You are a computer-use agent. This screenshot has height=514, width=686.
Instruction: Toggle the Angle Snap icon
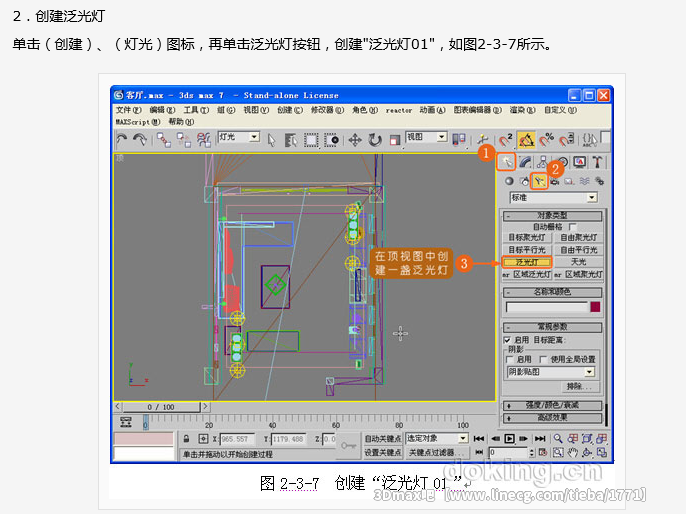pyautogui.click(x=526, y=140)
